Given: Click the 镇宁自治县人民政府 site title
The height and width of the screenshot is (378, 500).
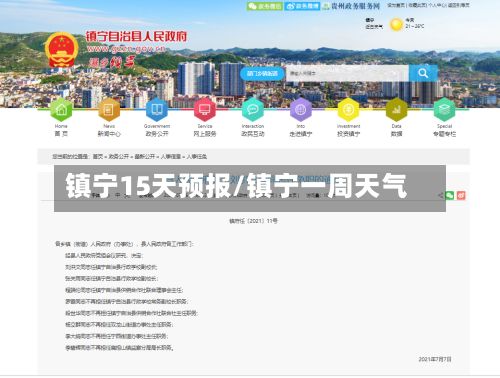Looking at the screenshot, I should tap(136, 37).
